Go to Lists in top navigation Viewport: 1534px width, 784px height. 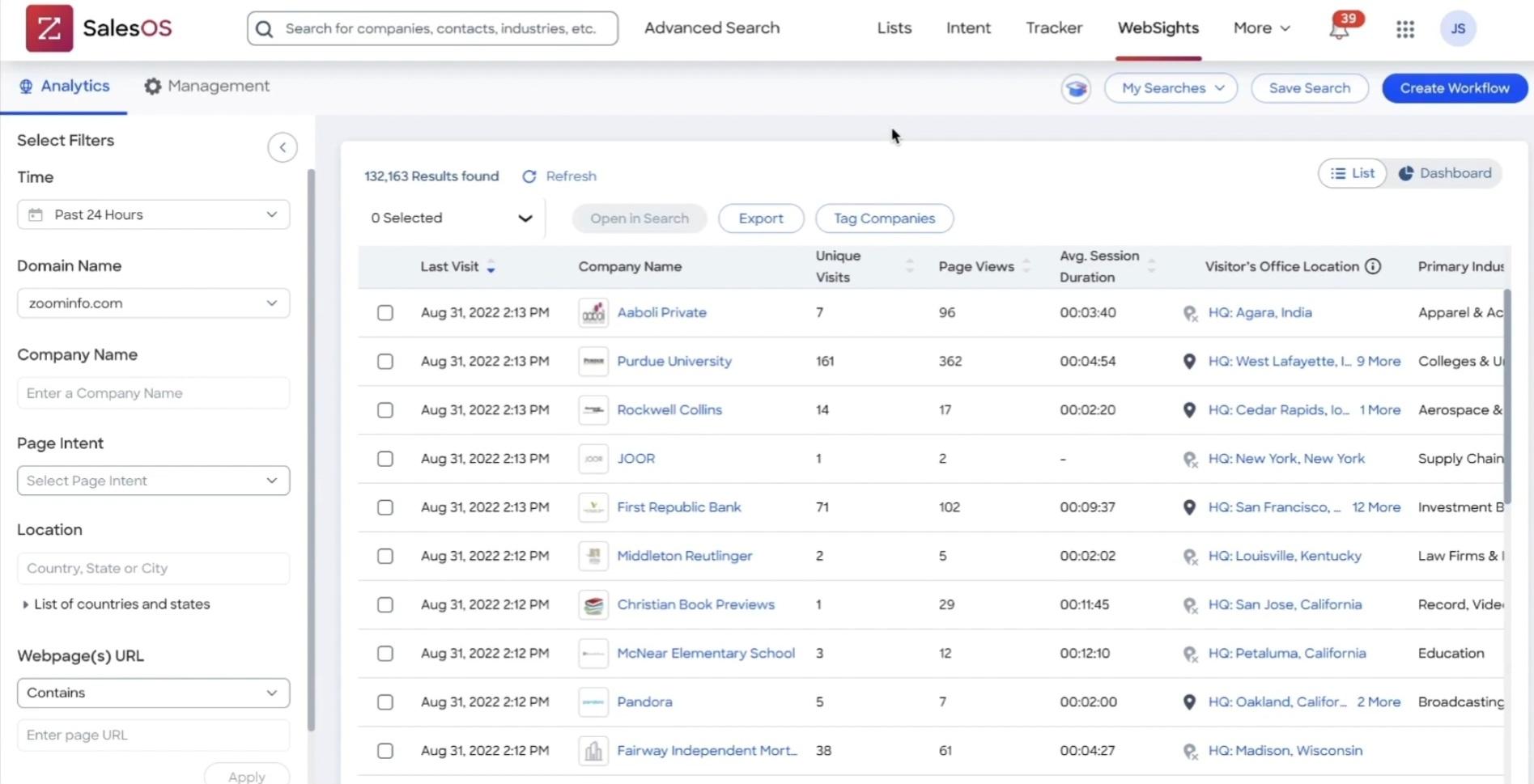click(894, 28)
